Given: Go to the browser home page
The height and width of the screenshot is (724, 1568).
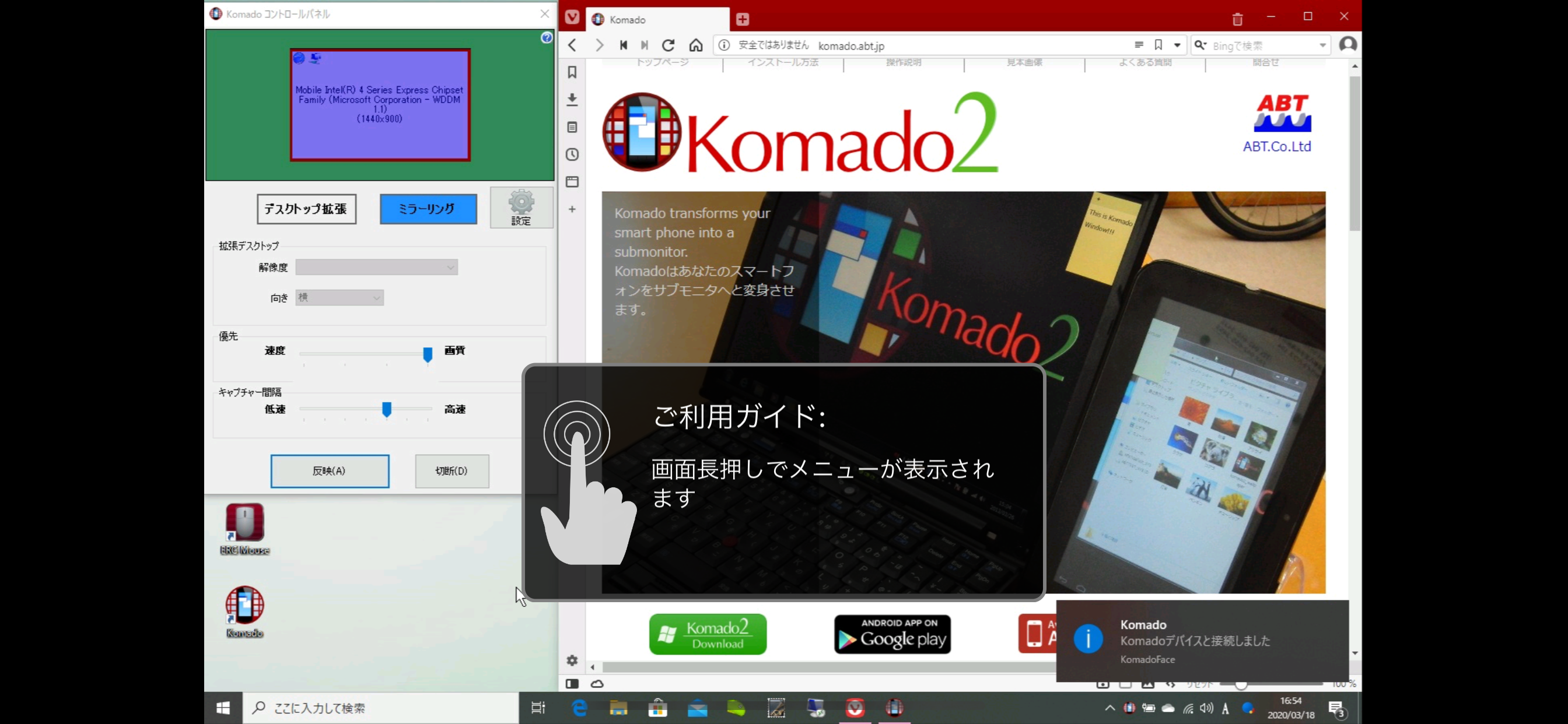Looking at the screenshot, I should click(x=696, y=45).
